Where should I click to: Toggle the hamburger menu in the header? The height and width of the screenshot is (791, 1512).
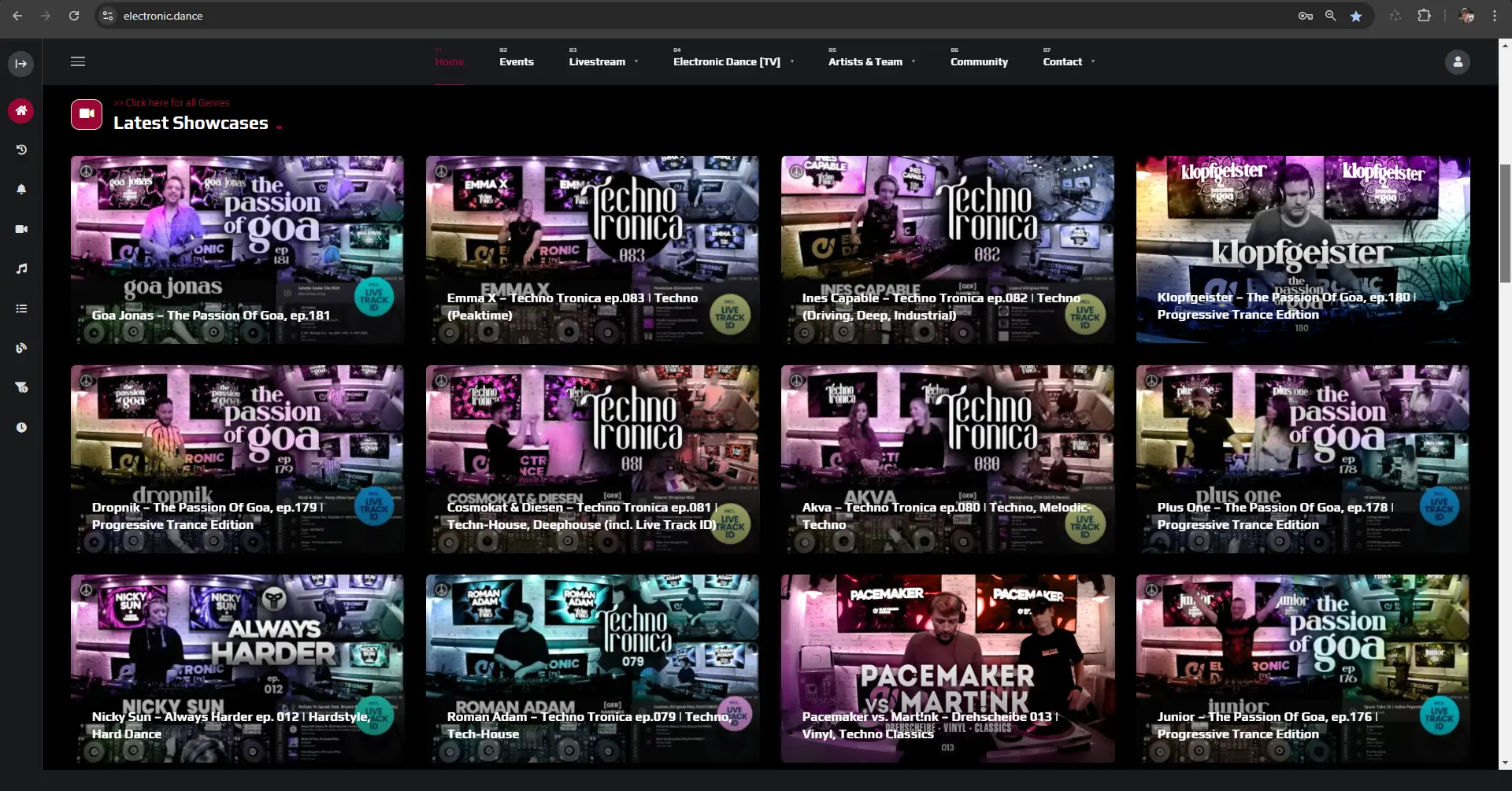pyautogui.click(x=78, y=61)
